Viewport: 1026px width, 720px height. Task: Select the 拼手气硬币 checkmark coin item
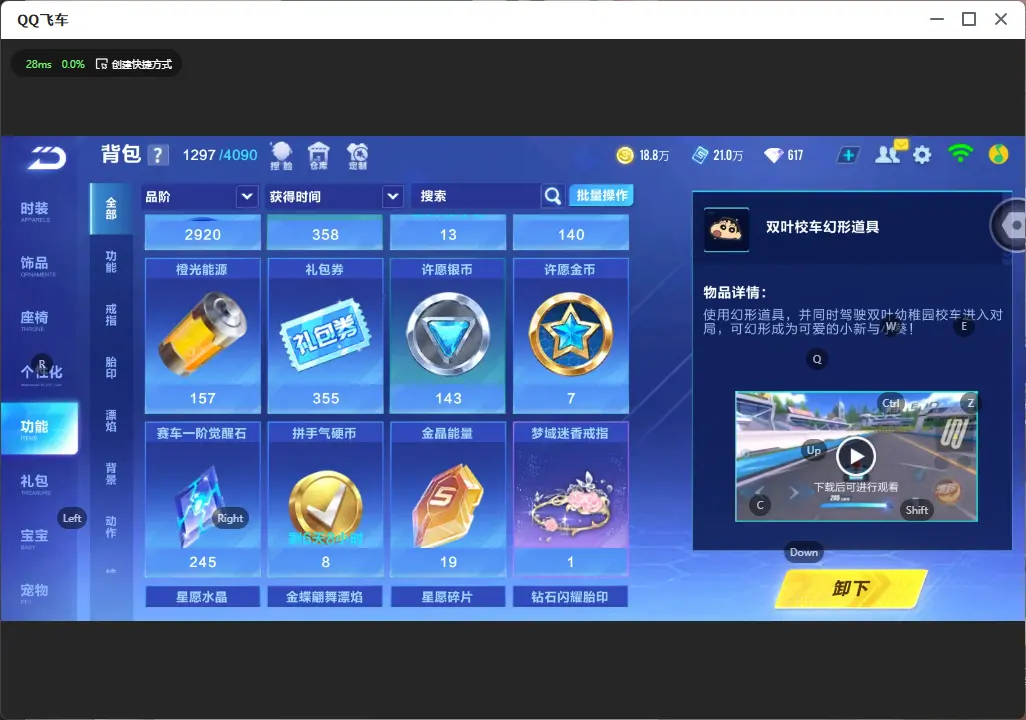[325, 499]
